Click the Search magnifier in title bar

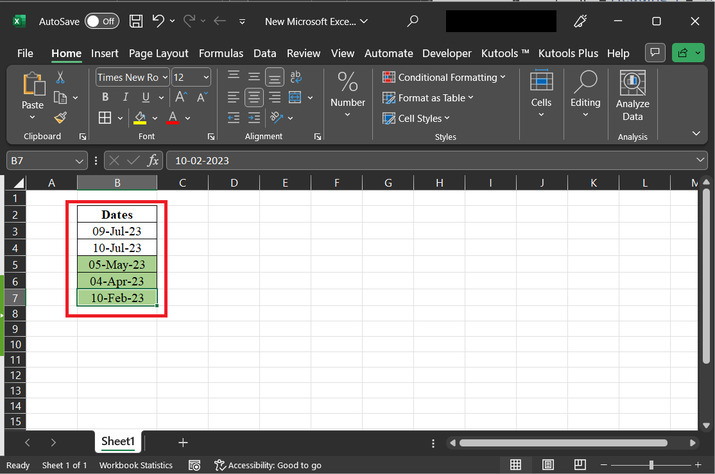click(x=414, y=20)
